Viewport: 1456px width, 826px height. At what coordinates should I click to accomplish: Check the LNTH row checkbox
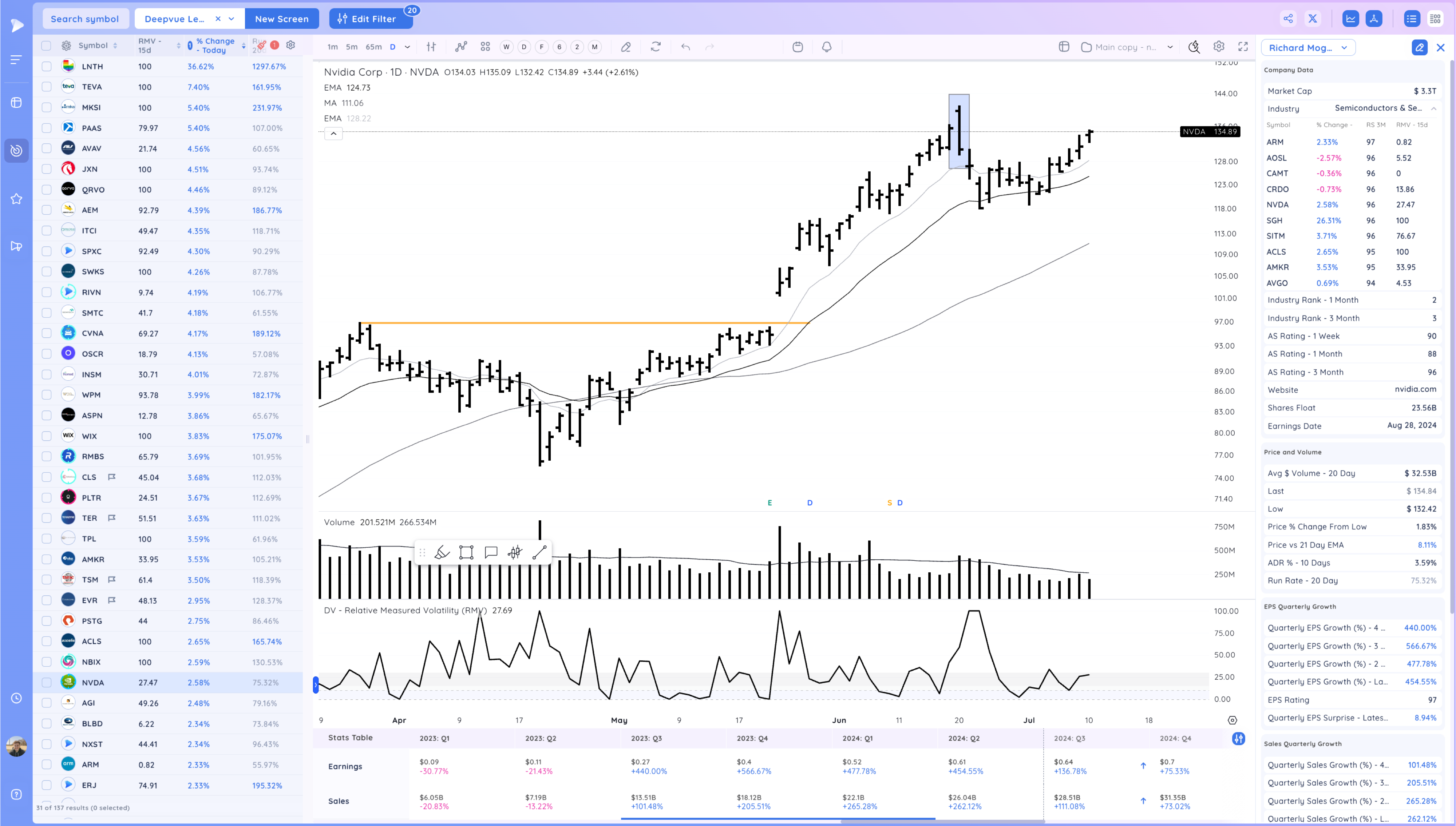point(47,66)
